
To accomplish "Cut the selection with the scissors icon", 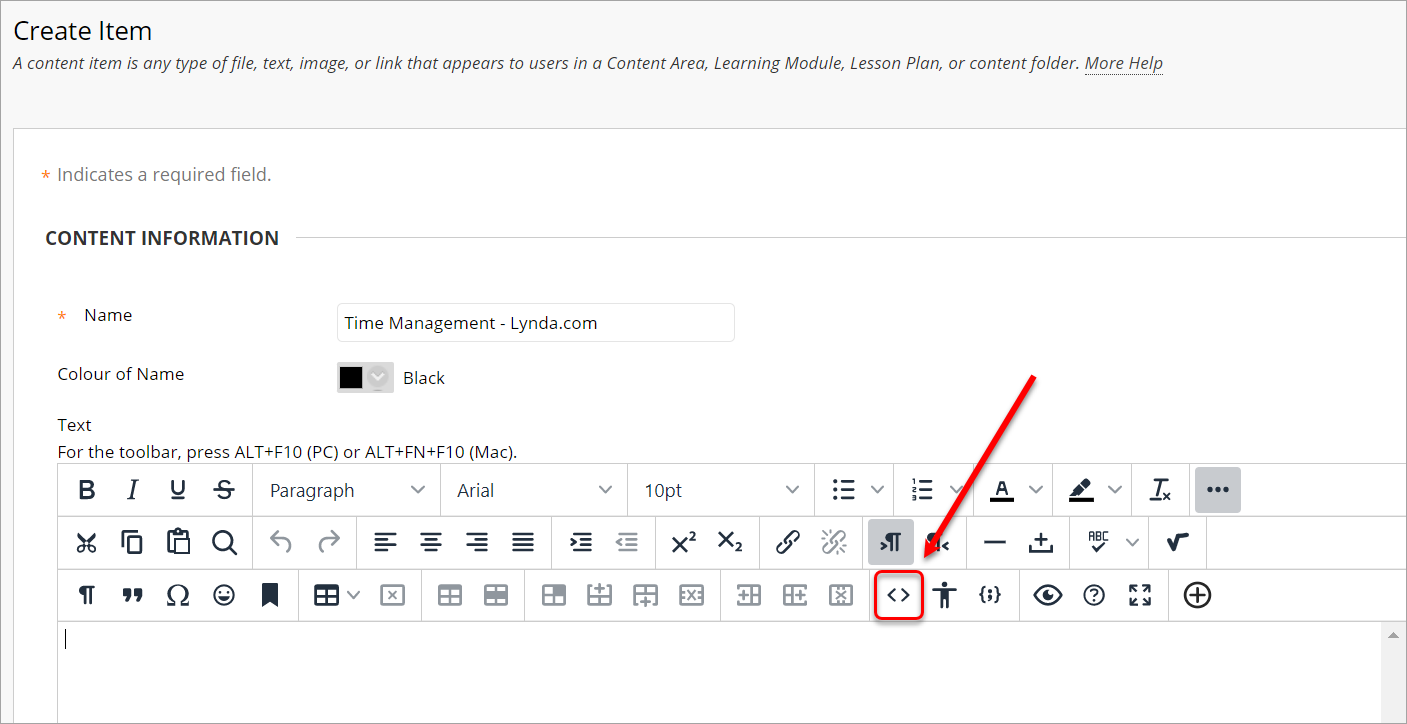I will pyautogui.click(x=87, y=542).
